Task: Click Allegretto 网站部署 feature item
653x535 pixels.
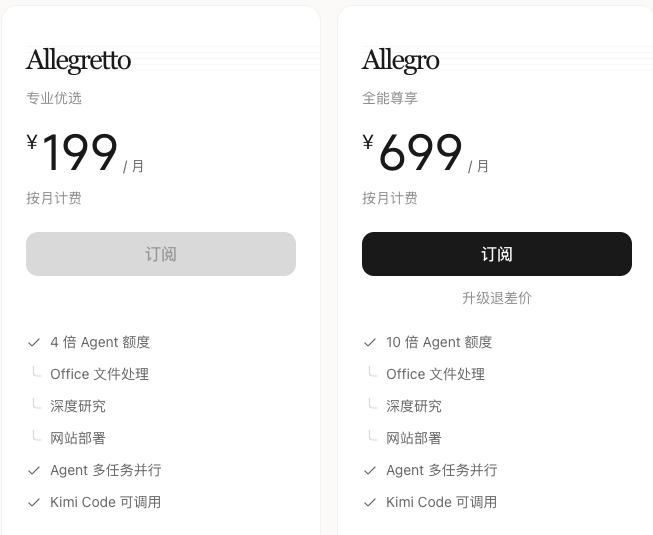Action: pyautogui.click(x=78, y=438)
